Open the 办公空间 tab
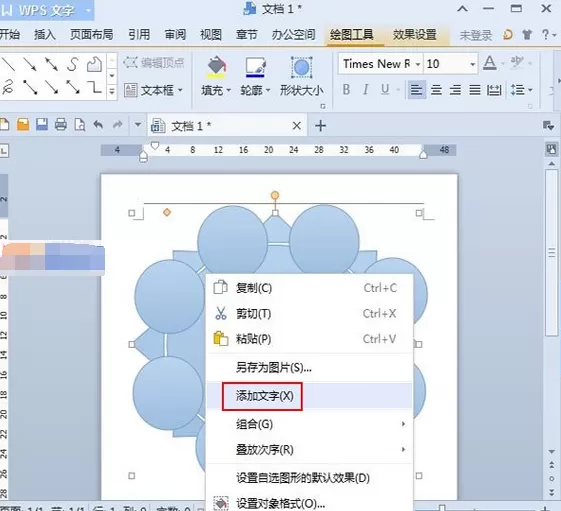 (x=293, y=35)
